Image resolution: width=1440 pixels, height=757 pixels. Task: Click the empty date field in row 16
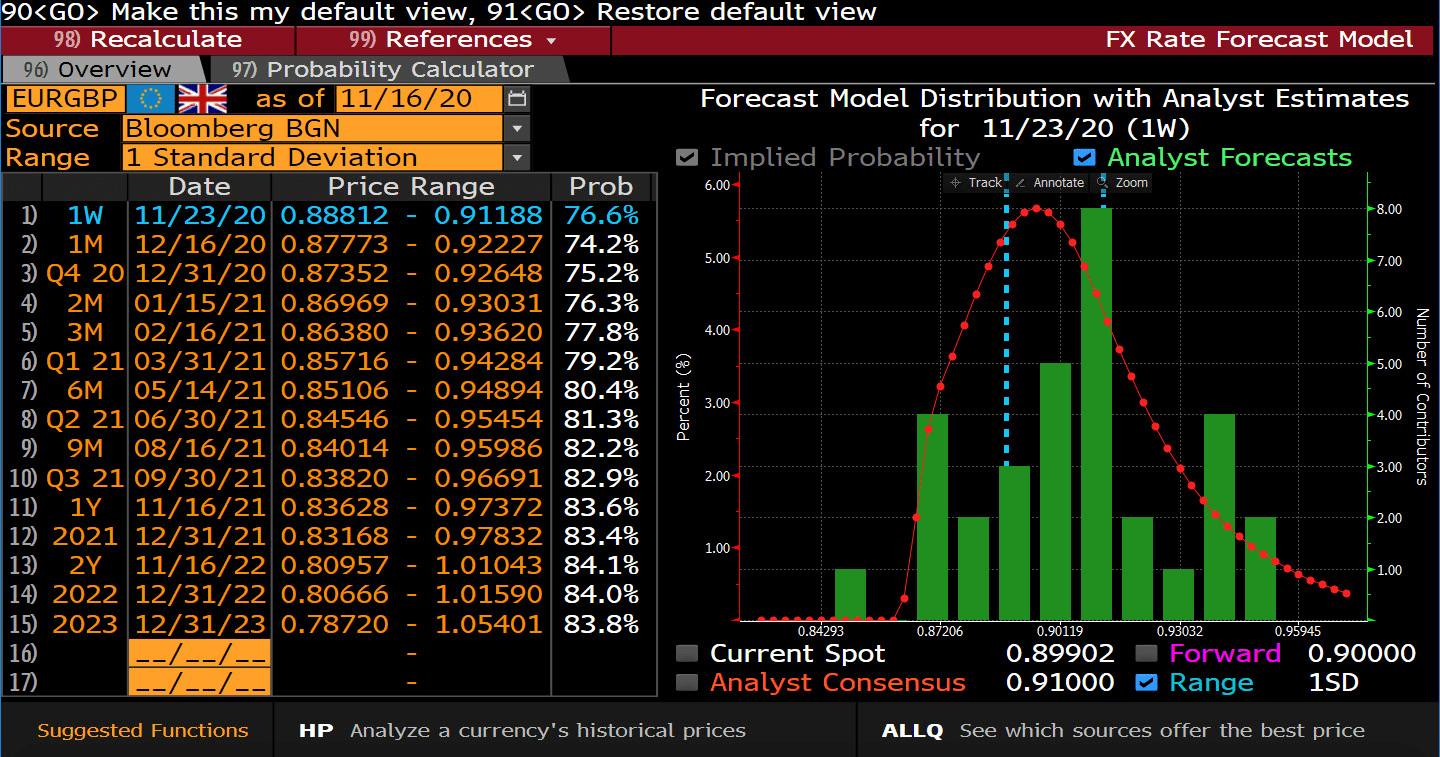pos(199,654)
